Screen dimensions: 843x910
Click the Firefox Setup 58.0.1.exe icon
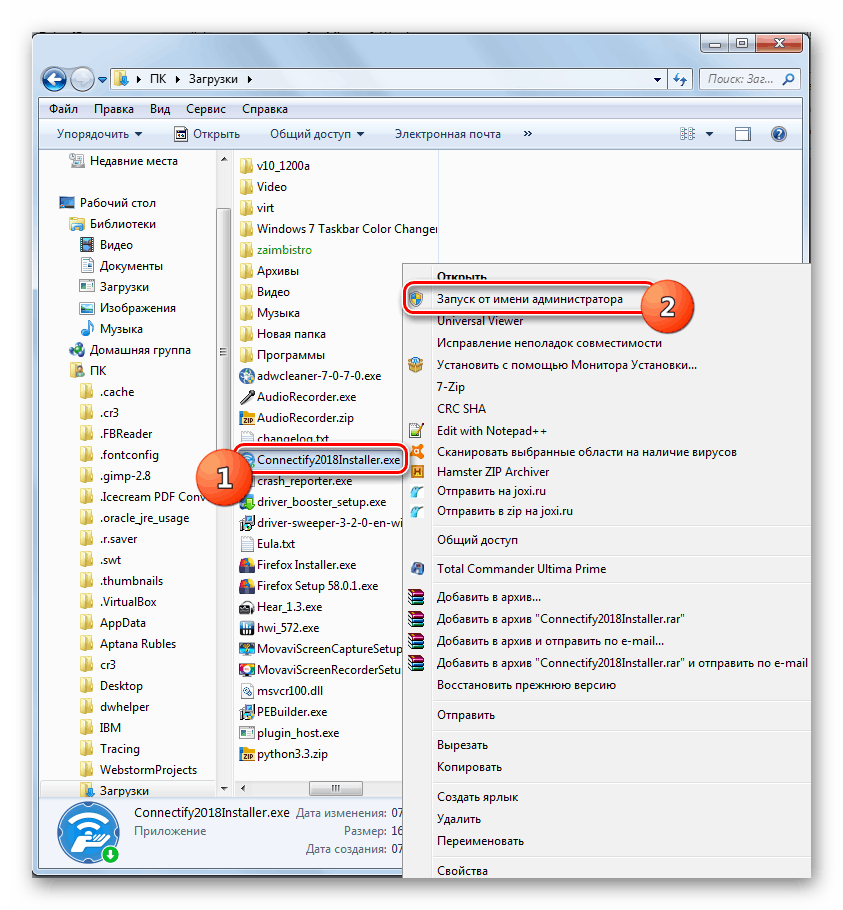pyautogui.click(x=247, y=586)
